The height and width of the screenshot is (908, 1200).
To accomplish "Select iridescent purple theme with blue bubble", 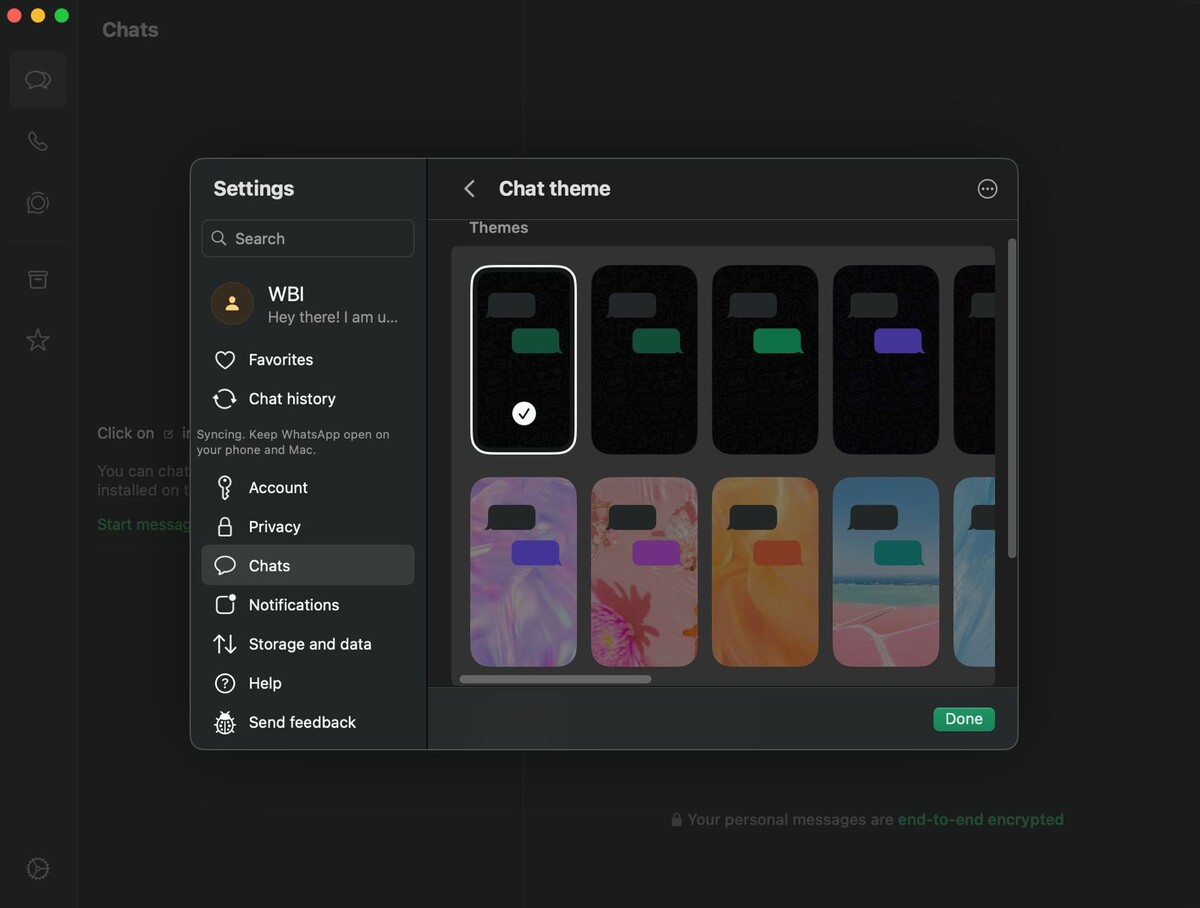I will tap(524, 572).
